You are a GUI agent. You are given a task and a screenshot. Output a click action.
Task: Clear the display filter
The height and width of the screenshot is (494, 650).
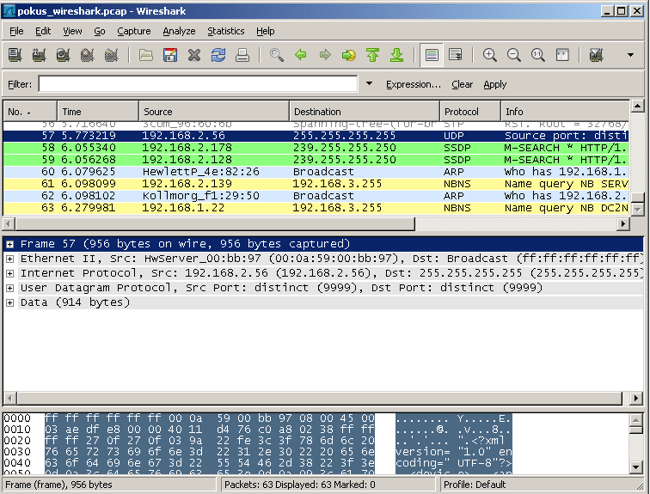(462, 85)
